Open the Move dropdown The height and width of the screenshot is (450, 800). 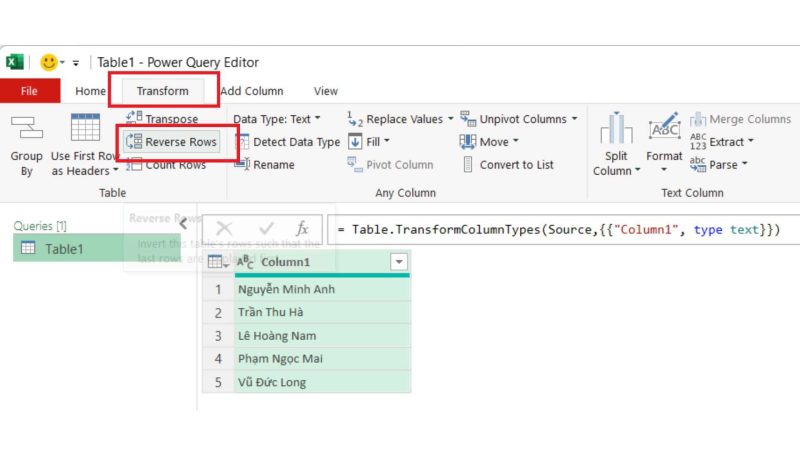coord(489,141)
